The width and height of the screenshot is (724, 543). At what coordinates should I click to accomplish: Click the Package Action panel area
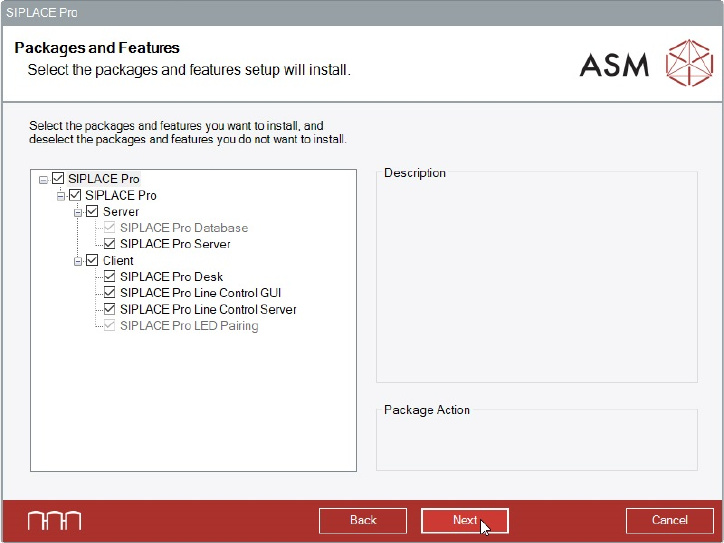coord(537,440)
